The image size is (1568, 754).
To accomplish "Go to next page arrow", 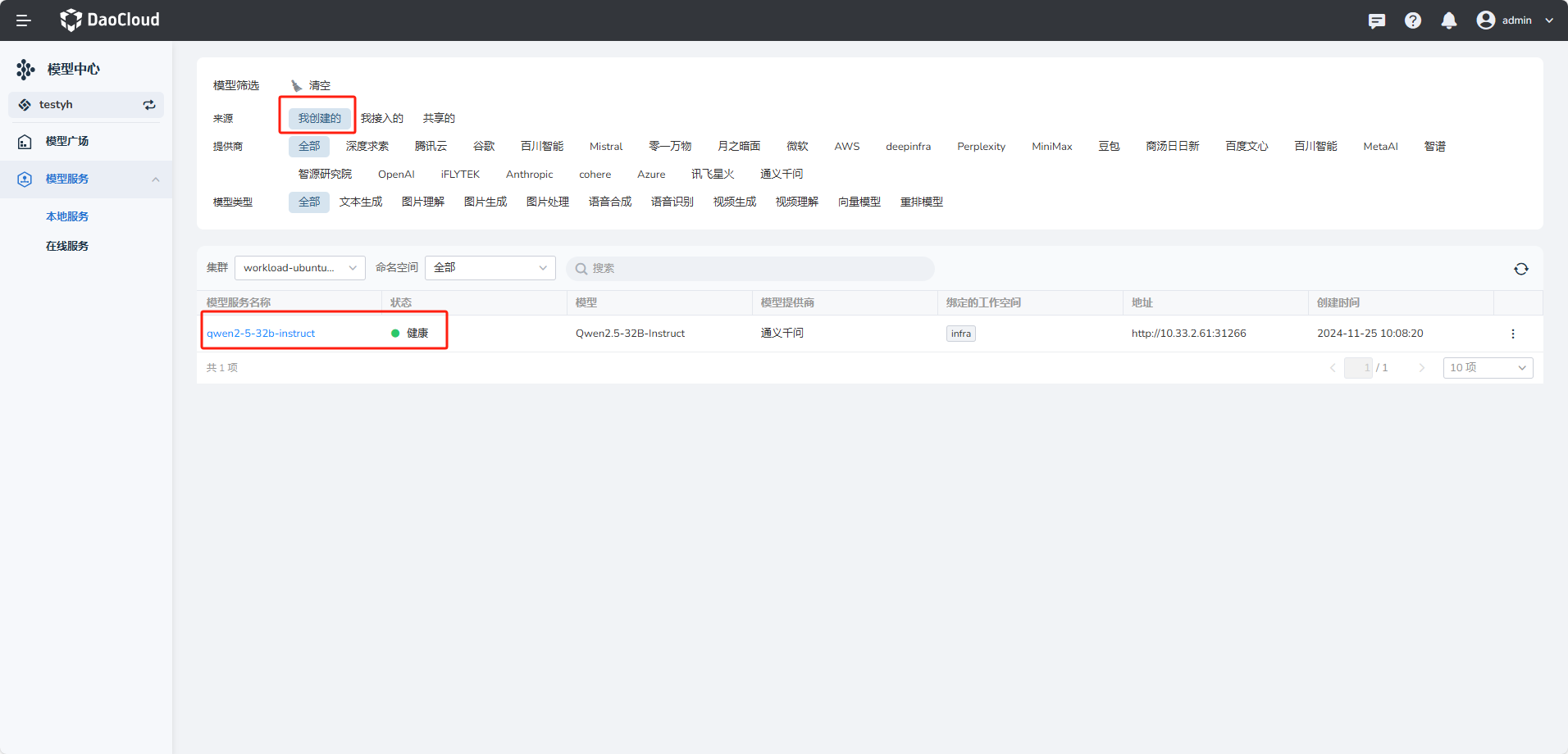I will click(x=1422, y=368).
